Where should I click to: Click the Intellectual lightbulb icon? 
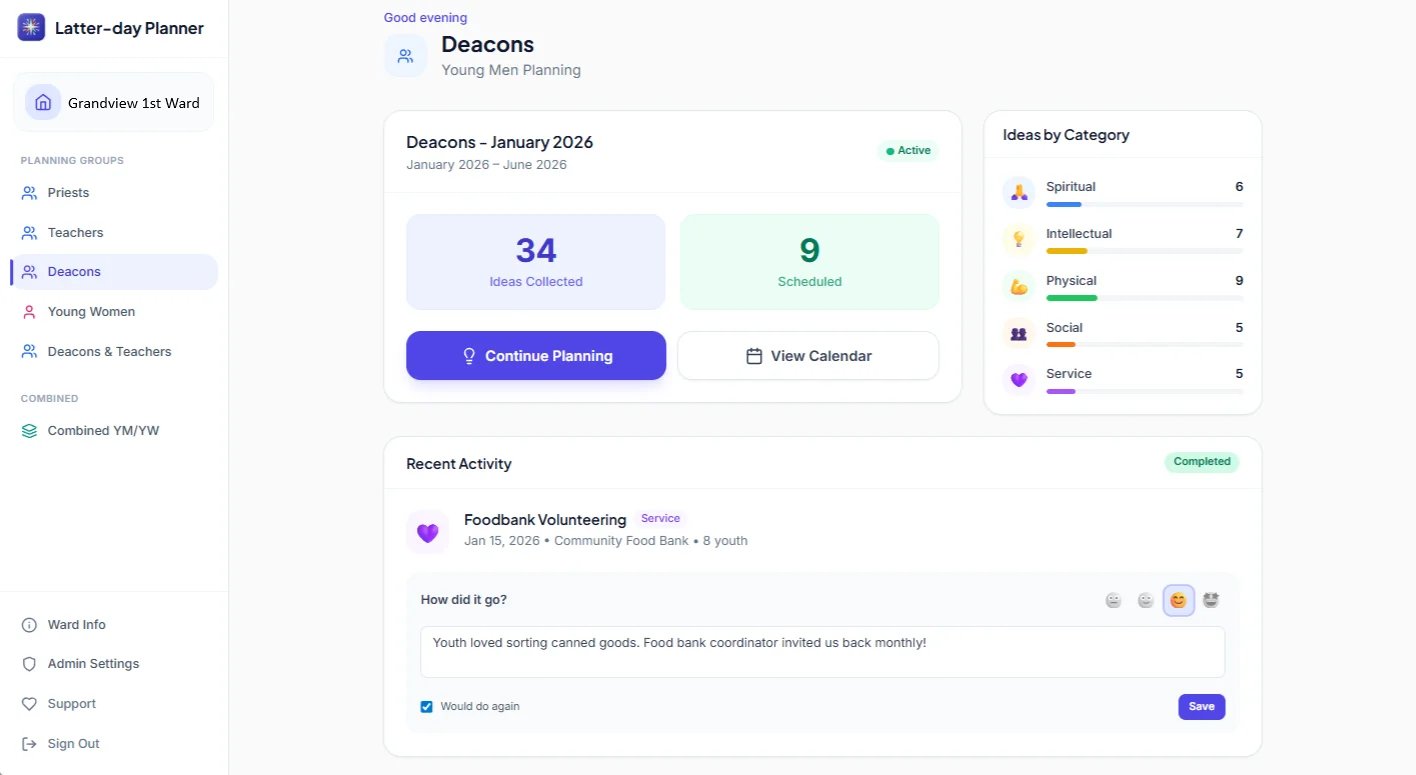1018,239
